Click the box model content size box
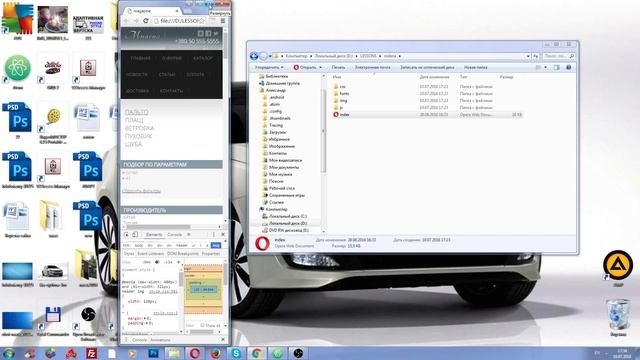This screenshot has width=640, height=360. [x=203, y=289]
